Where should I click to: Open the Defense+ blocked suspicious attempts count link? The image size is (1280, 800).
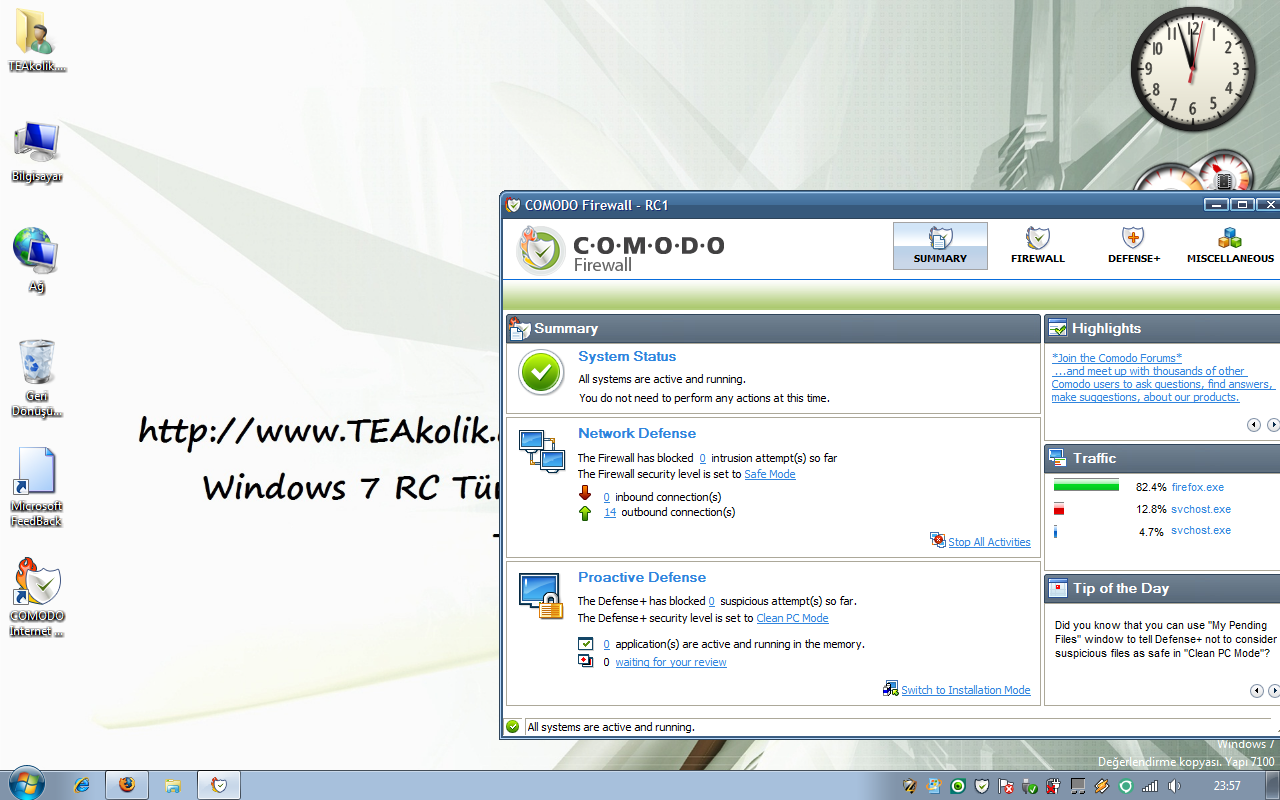(712, 601)
